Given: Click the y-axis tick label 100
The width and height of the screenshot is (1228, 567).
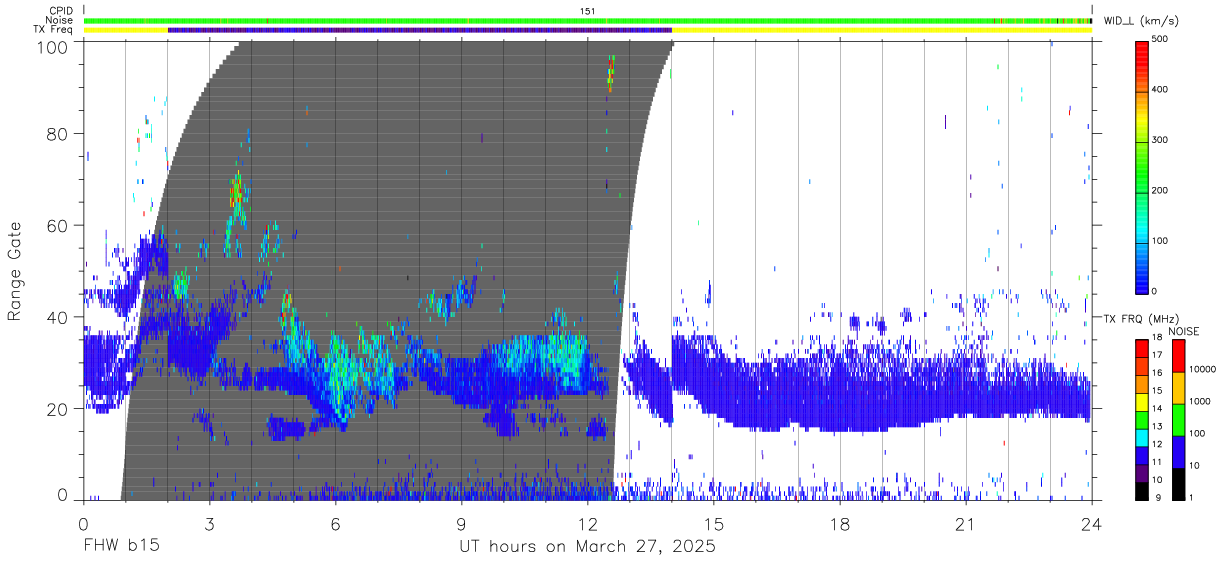Looking at the screenshot, I should 52,46.
